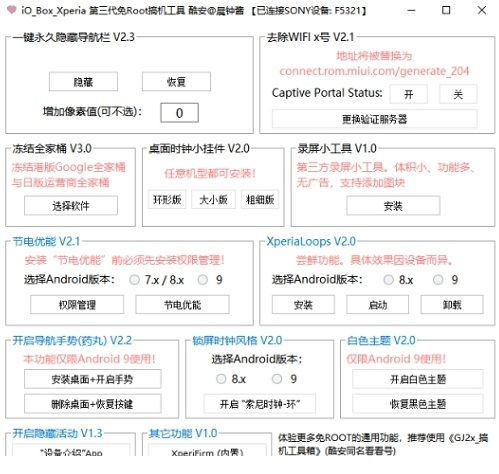
Task: Click the 增加像素值(可不选): label
Action: coord(92,111)
